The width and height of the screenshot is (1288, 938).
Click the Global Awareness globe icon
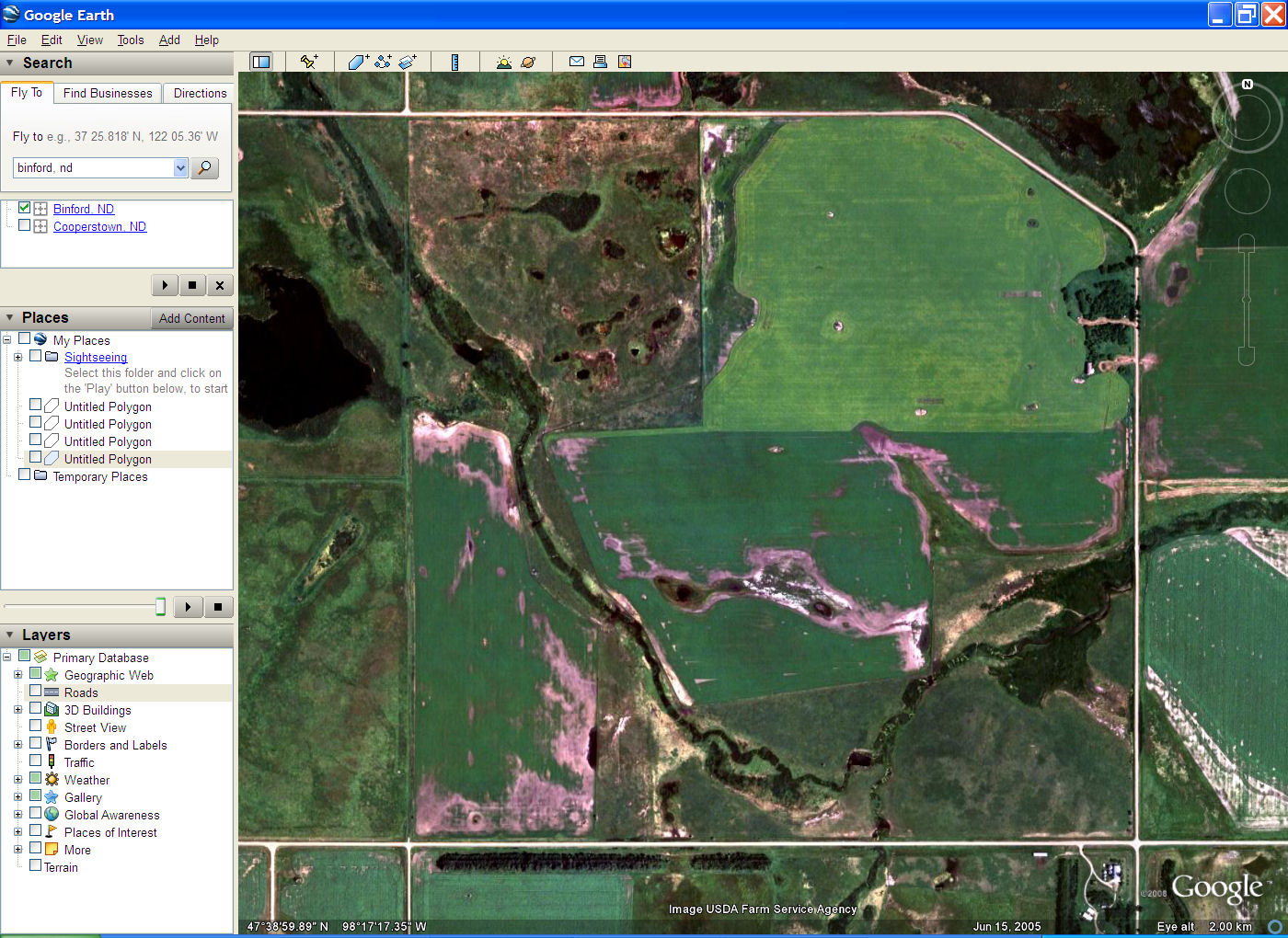52,815
